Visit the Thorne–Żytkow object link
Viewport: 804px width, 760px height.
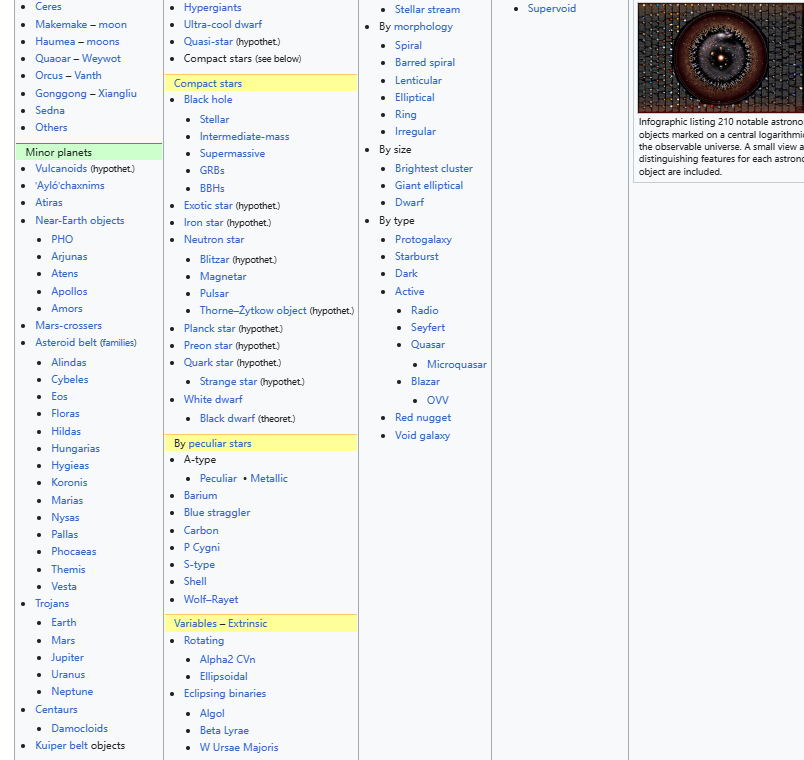pos(253,310)
